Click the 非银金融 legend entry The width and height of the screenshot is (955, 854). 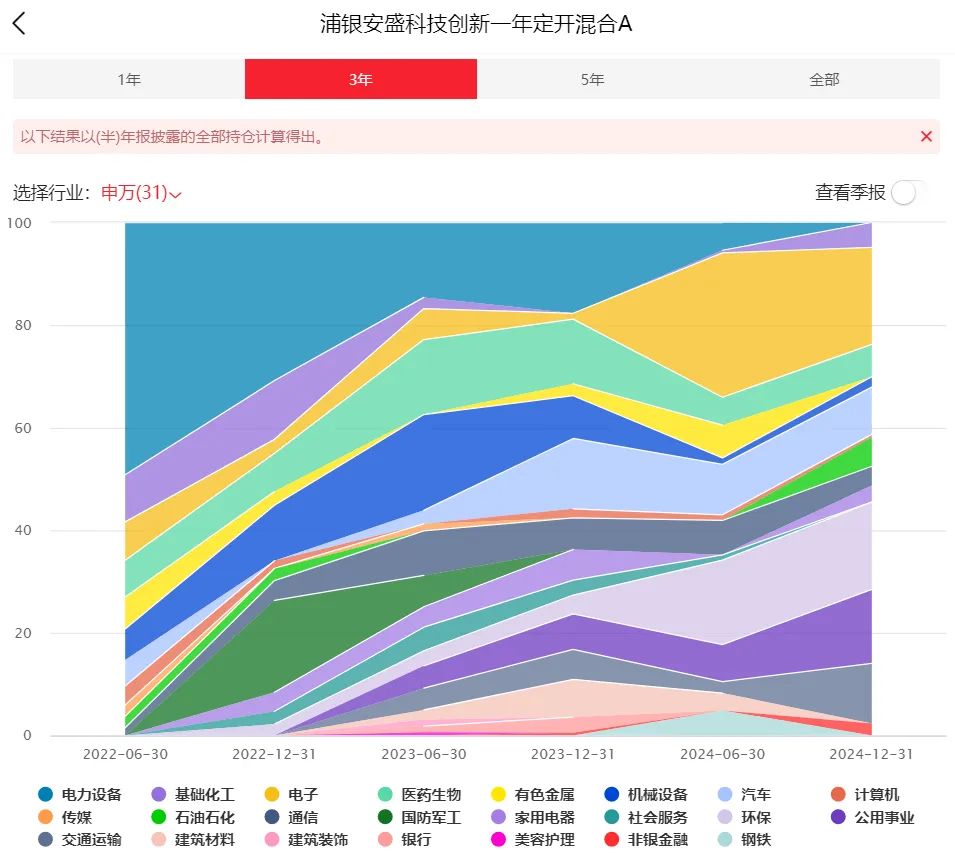click(x=646, y=839)
